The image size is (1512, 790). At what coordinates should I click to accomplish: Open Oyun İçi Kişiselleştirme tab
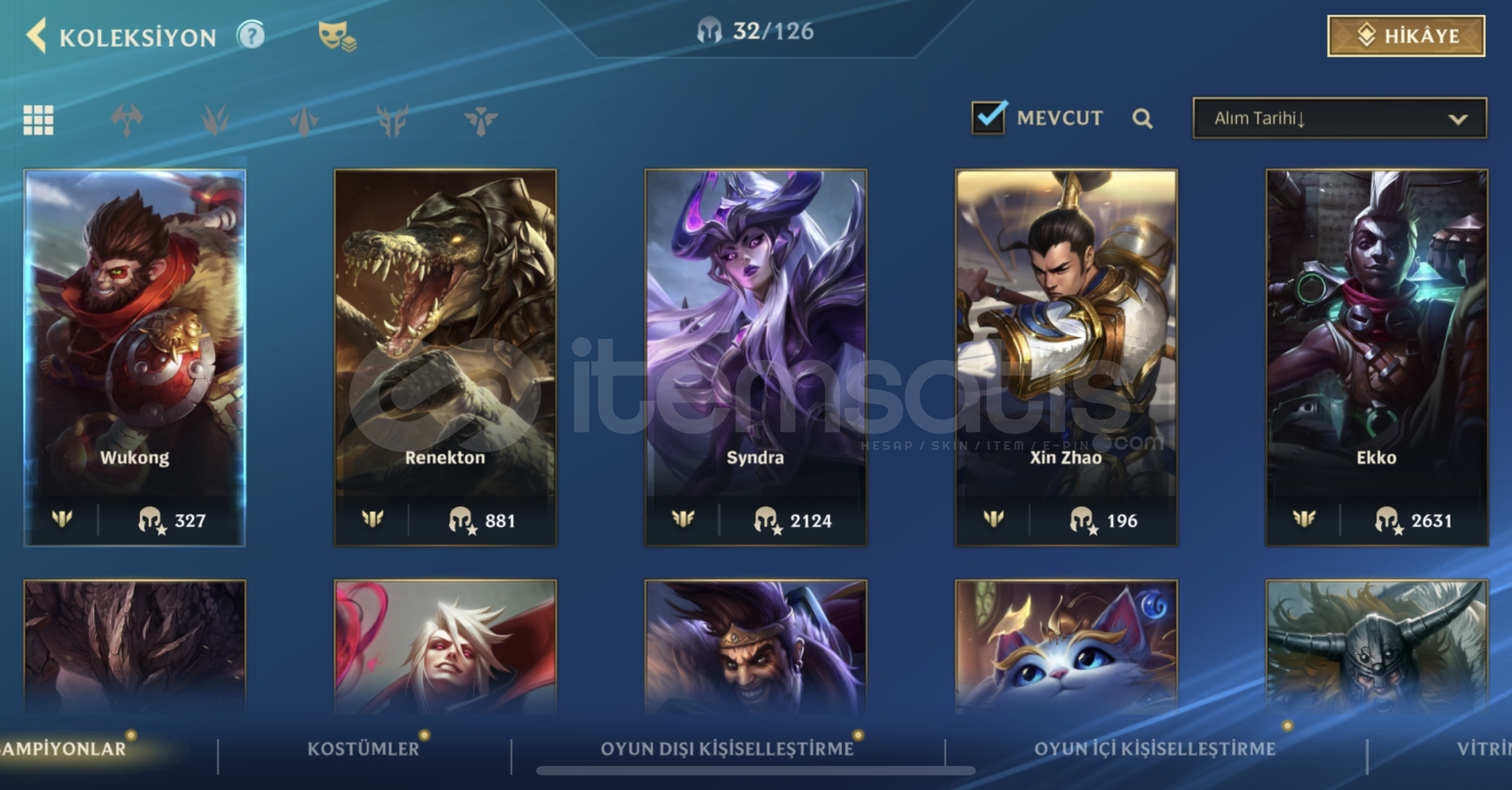1155,748
